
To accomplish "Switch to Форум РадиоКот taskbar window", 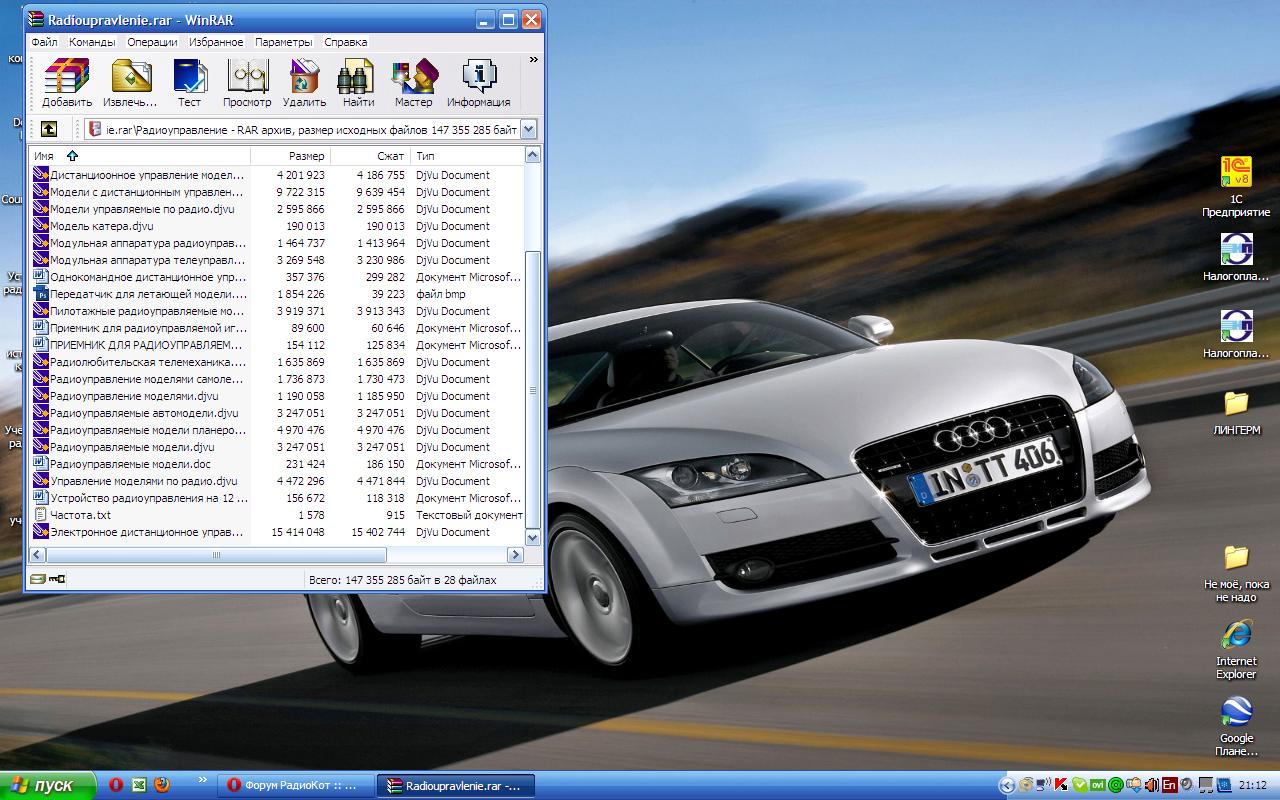I will (295, 785).
